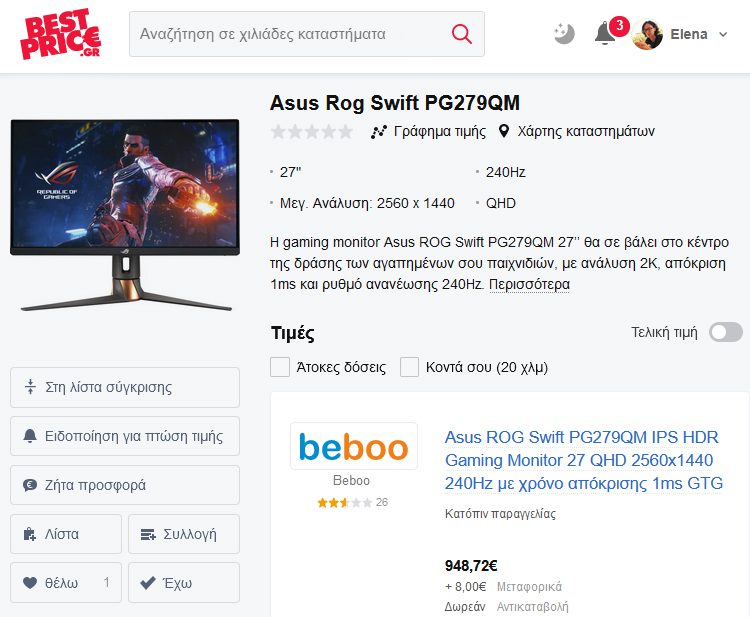
Task: Check the Άτοκες δόσεις checkbox
Action: (x=280, y=367)
